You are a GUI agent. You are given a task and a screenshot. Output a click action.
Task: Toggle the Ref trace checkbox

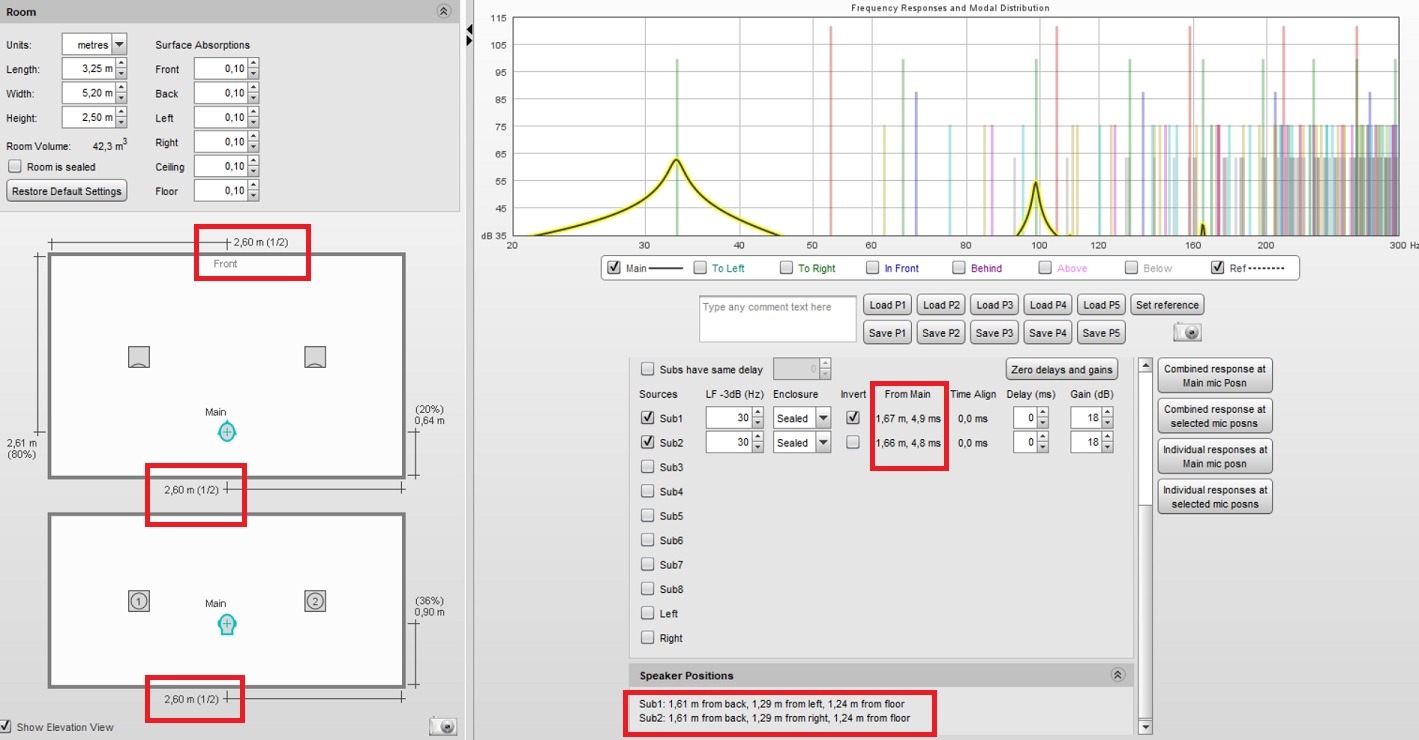[x=1217, y=268]
